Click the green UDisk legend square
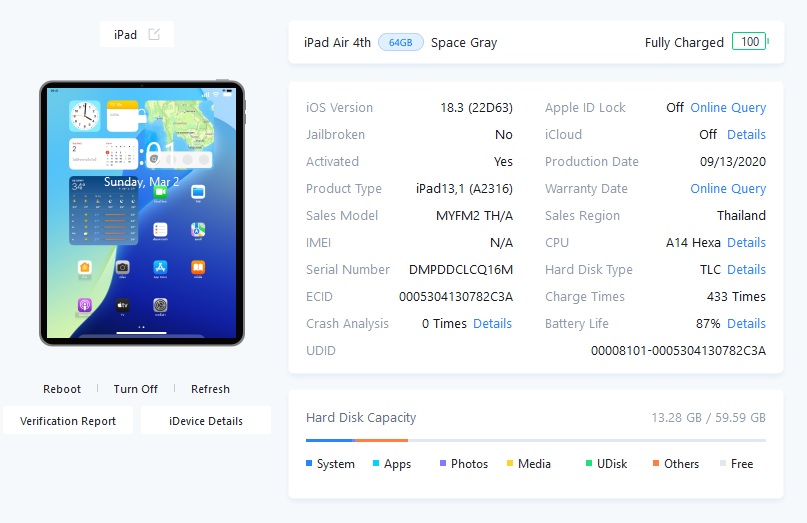 589,463
